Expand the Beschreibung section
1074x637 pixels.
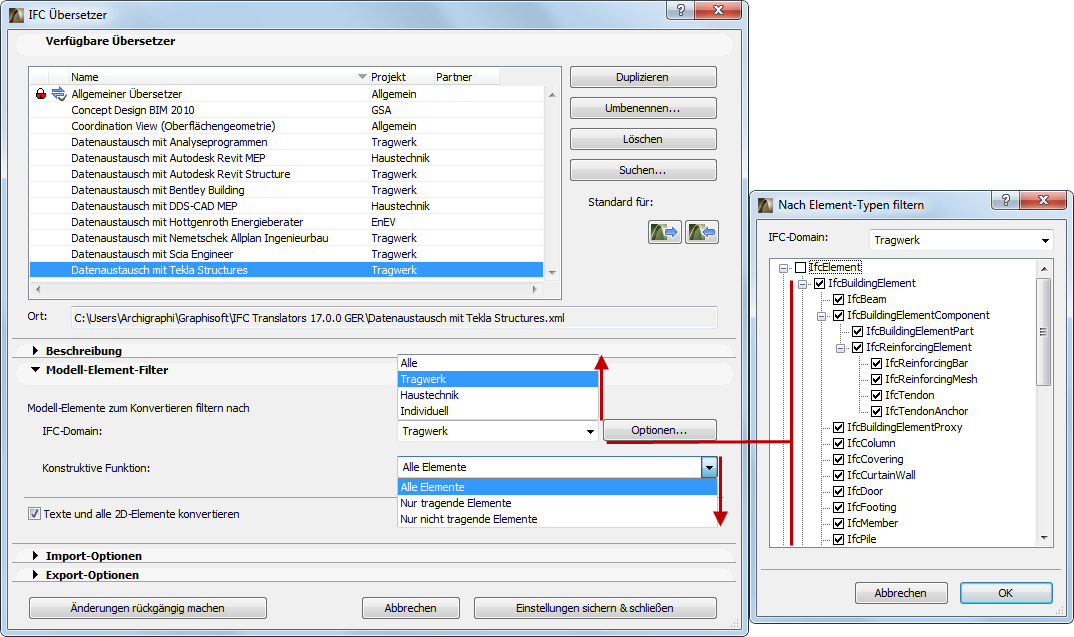point(35,351)
